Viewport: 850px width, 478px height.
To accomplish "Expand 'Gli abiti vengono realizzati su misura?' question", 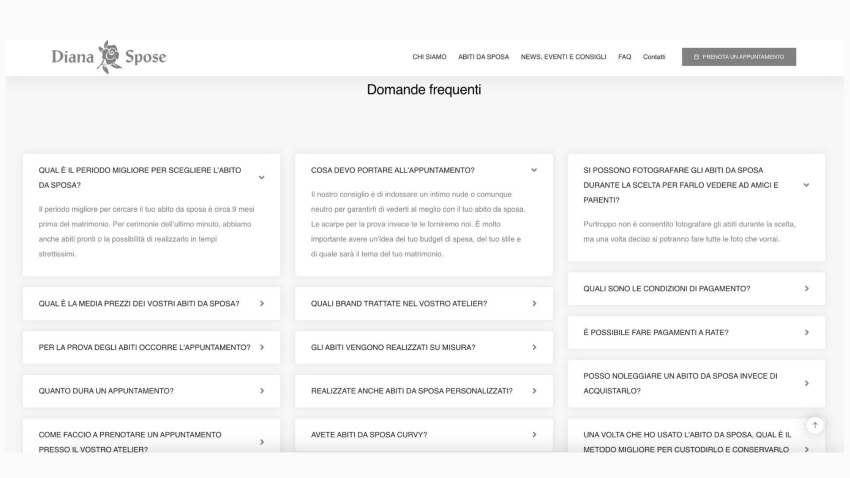I will (424, 347).
